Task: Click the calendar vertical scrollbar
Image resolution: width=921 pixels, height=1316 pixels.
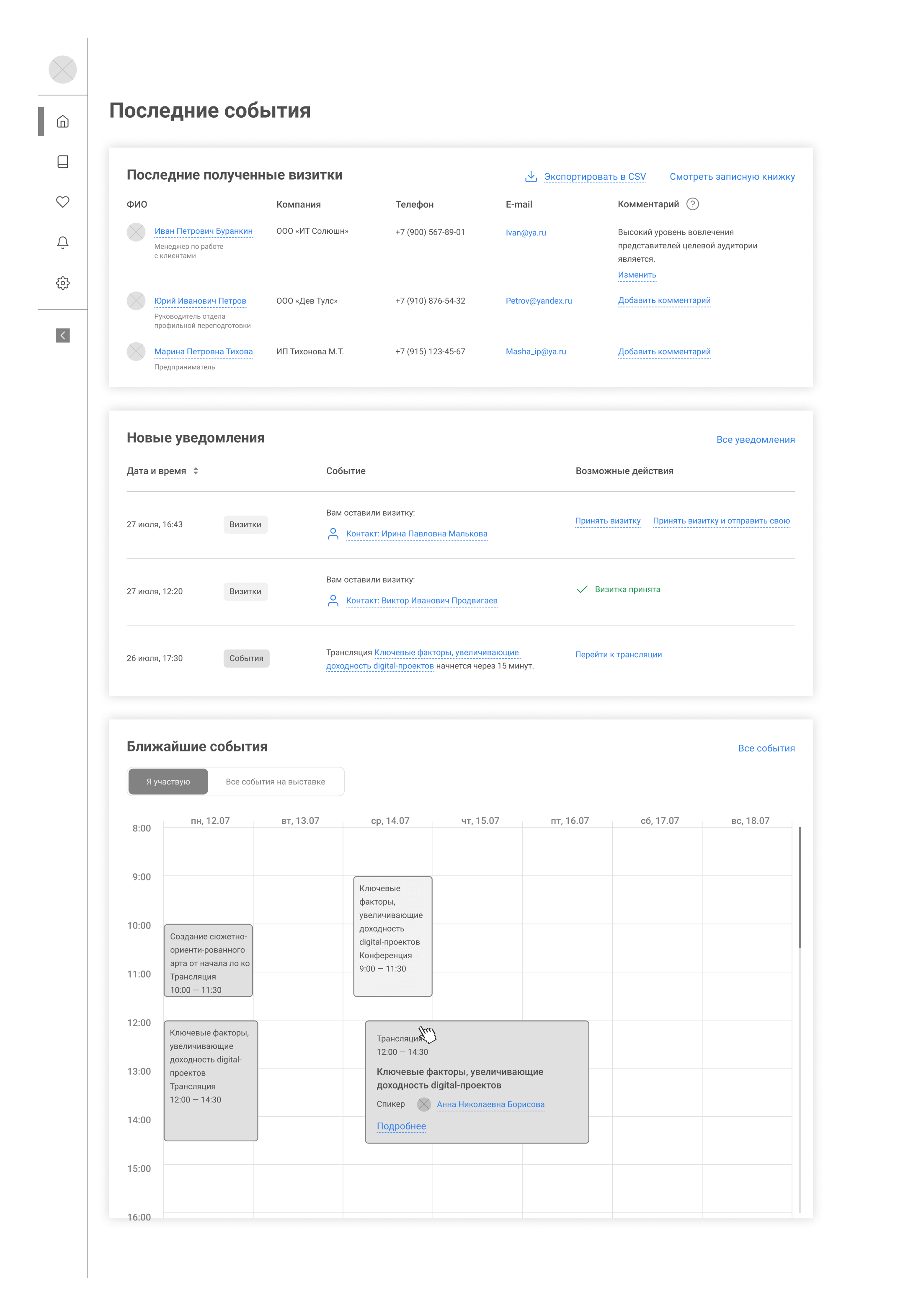Action: (800, 888)
